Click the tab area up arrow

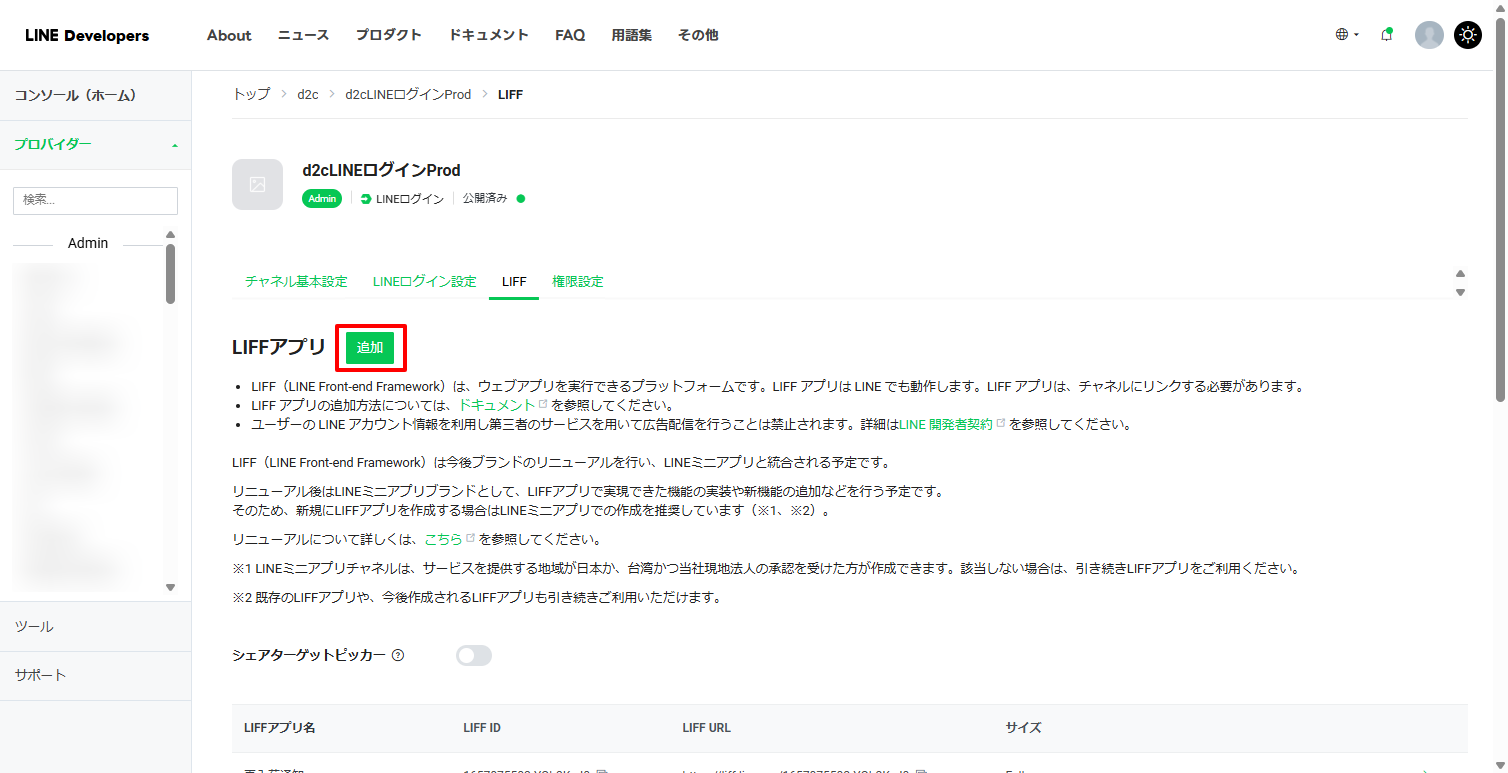1460,274
